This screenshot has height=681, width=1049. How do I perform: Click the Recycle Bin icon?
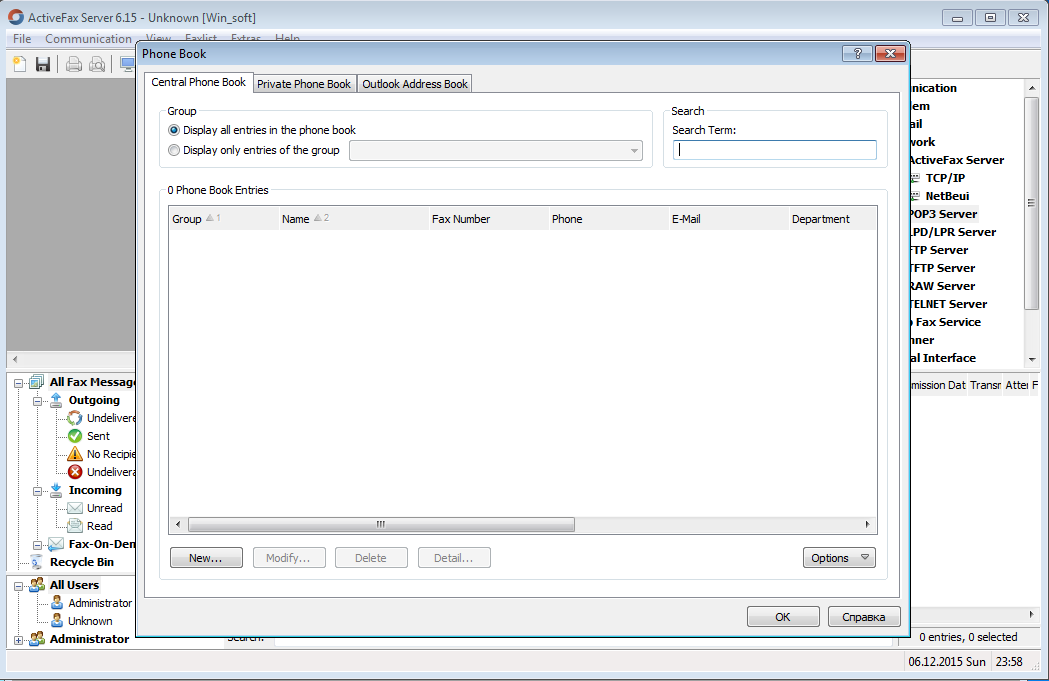coord(37,563)
